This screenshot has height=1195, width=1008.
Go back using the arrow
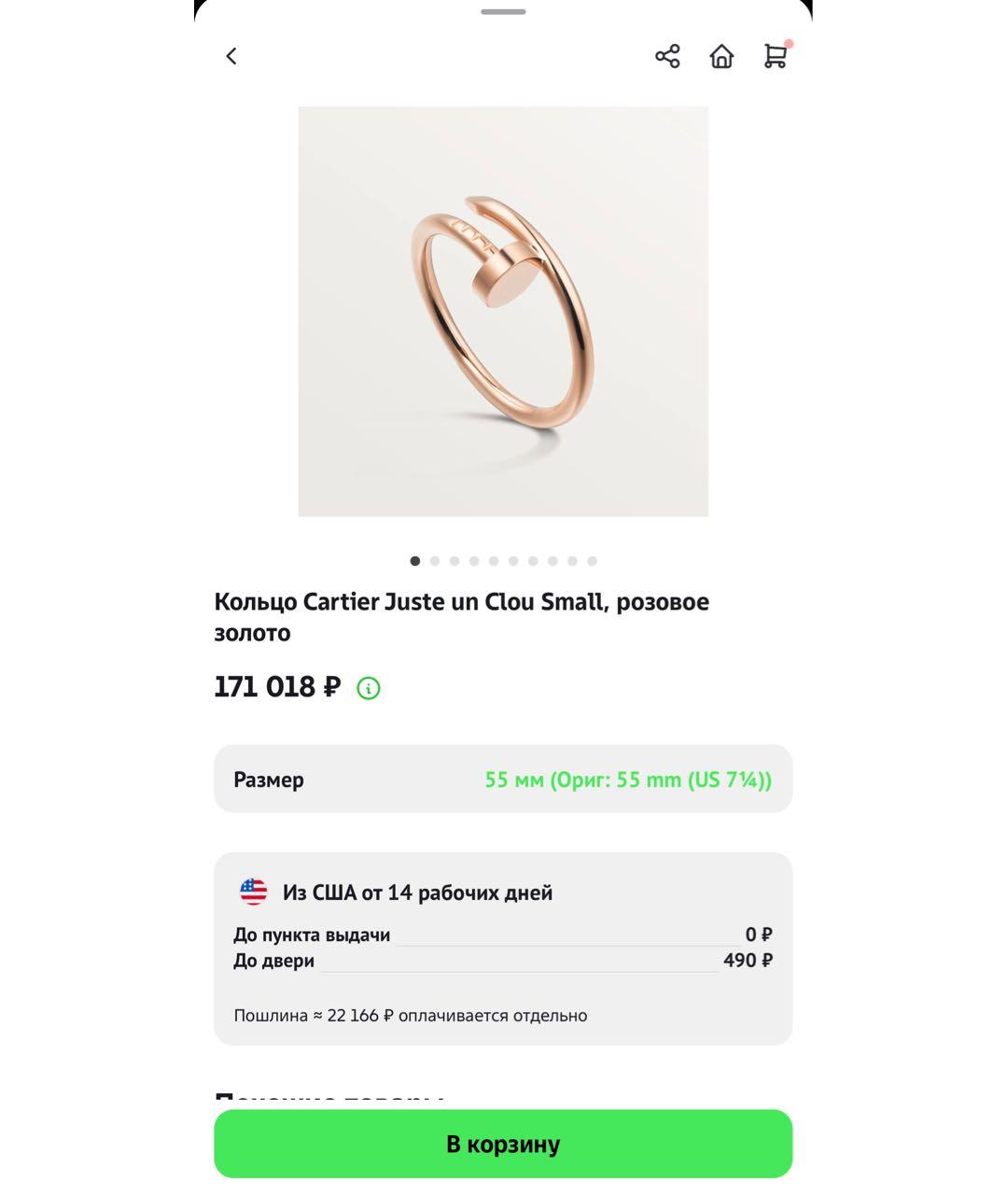(231, 56)
